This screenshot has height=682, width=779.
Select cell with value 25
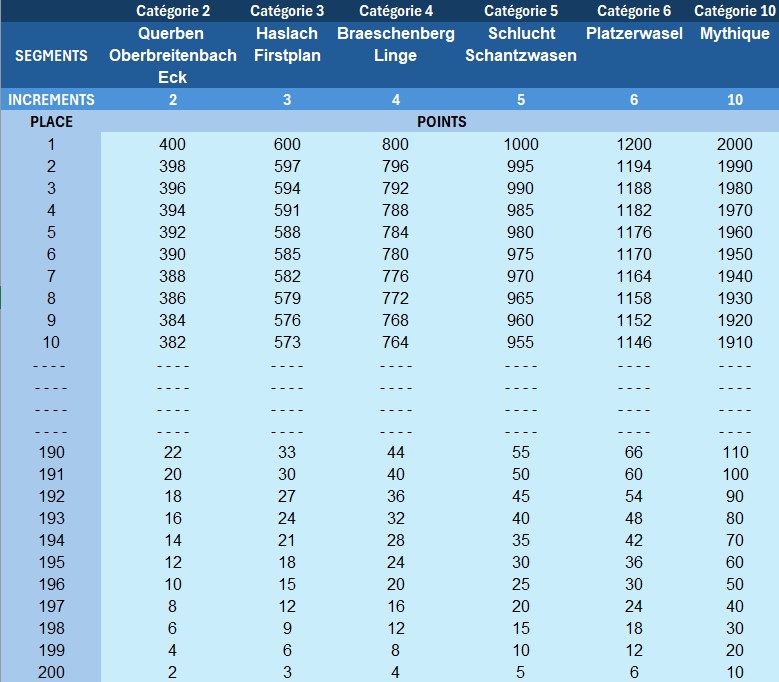coord(521,584)
